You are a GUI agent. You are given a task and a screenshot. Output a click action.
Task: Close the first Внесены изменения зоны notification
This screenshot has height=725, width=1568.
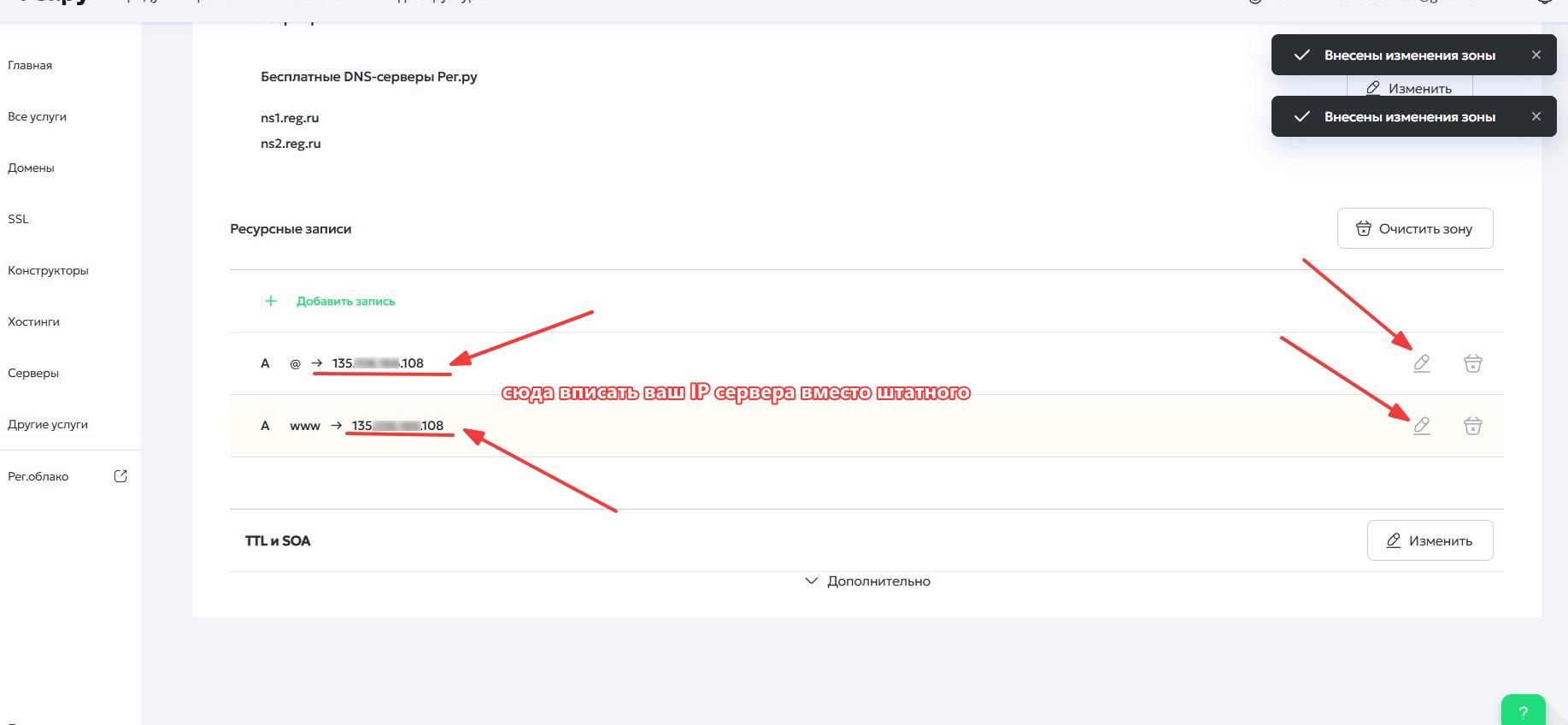coord(1536,55)
